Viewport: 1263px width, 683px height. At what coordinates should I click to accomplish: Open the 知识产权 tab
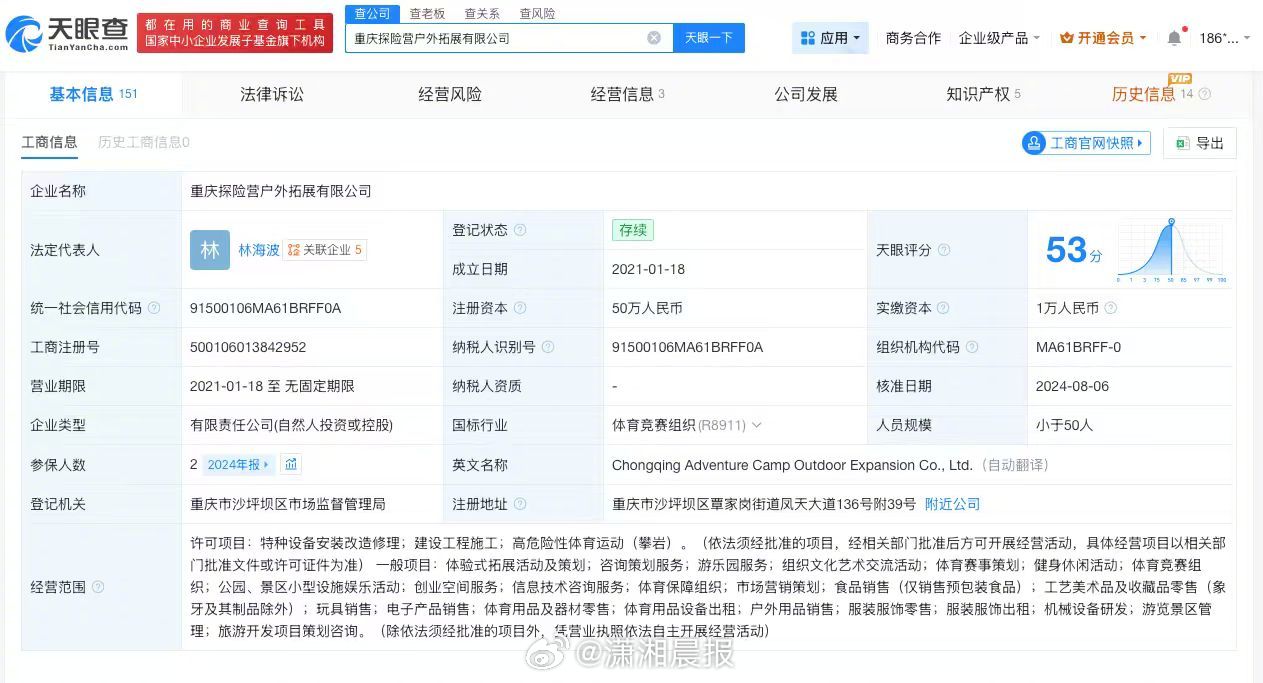(983, 94)
